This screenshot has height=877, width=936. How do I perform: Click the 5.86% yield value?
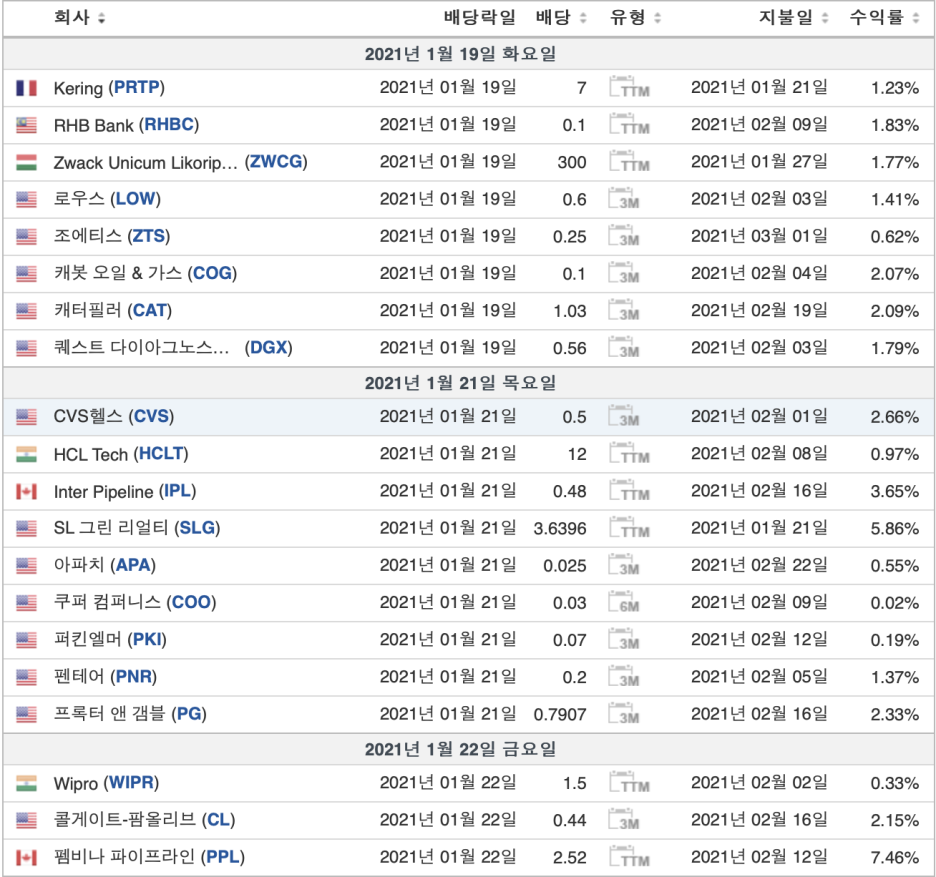pyautogui.click(x=894, y=528)
